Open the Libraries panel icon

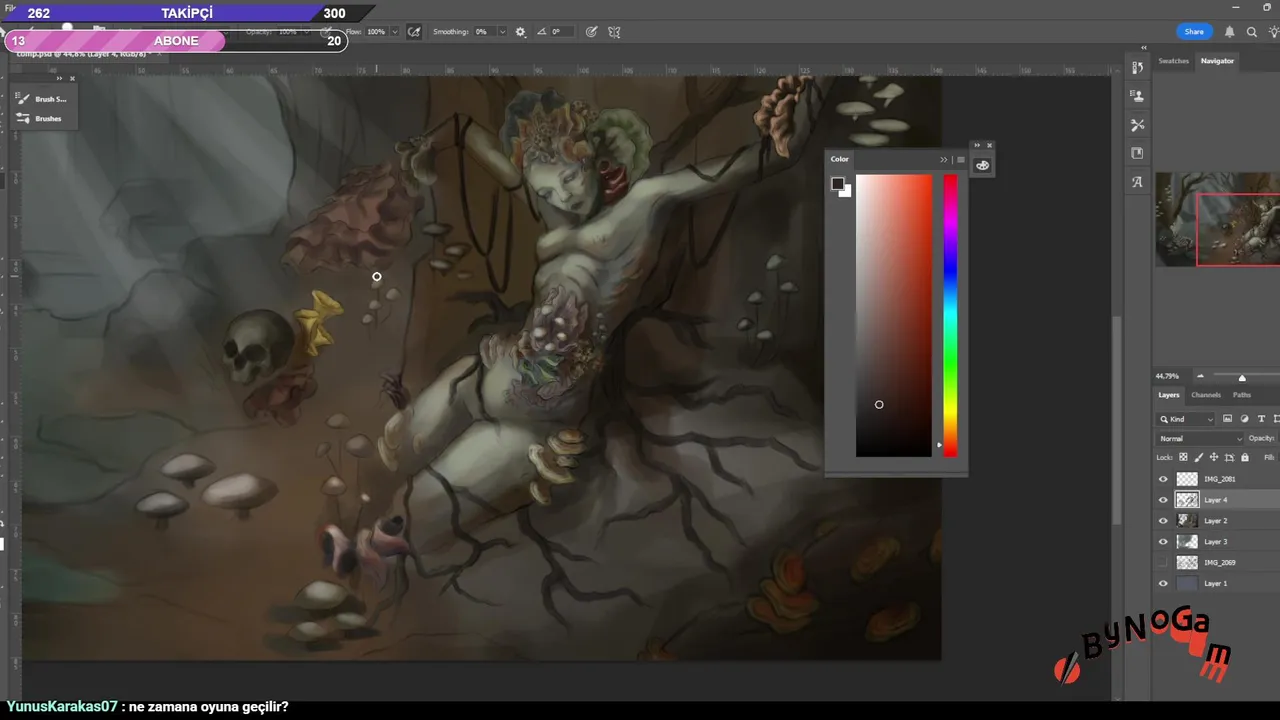[x=1137, y=153]
